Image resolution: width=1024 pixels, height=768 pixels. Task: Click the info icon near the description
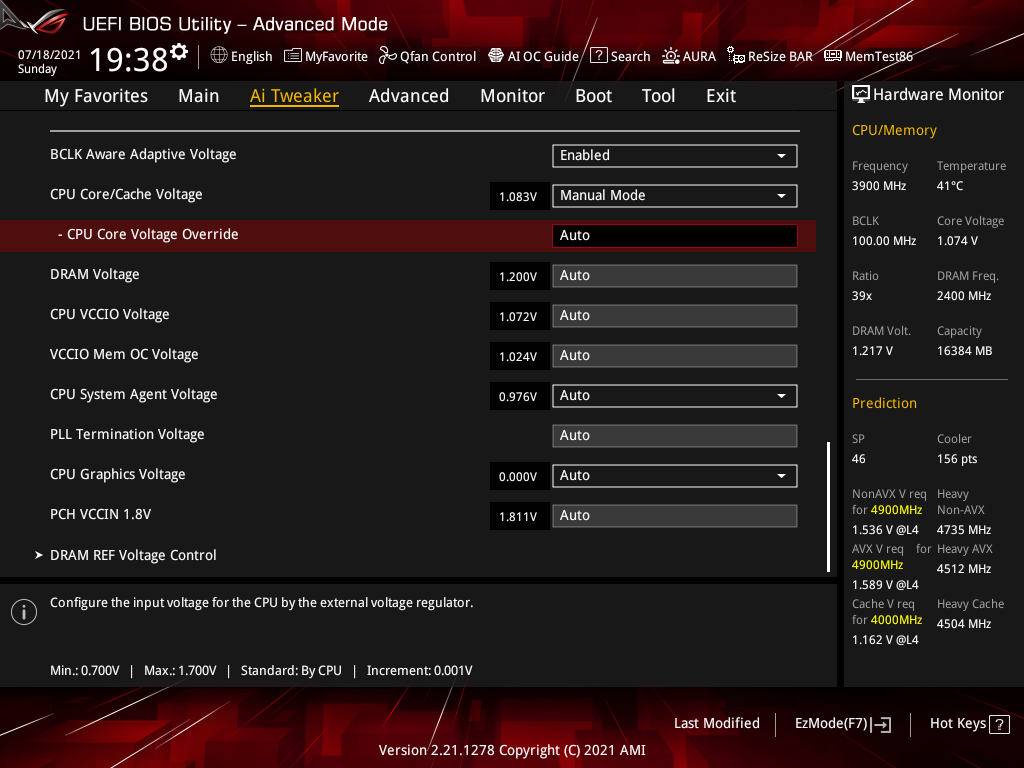click(x=23, y=612)
